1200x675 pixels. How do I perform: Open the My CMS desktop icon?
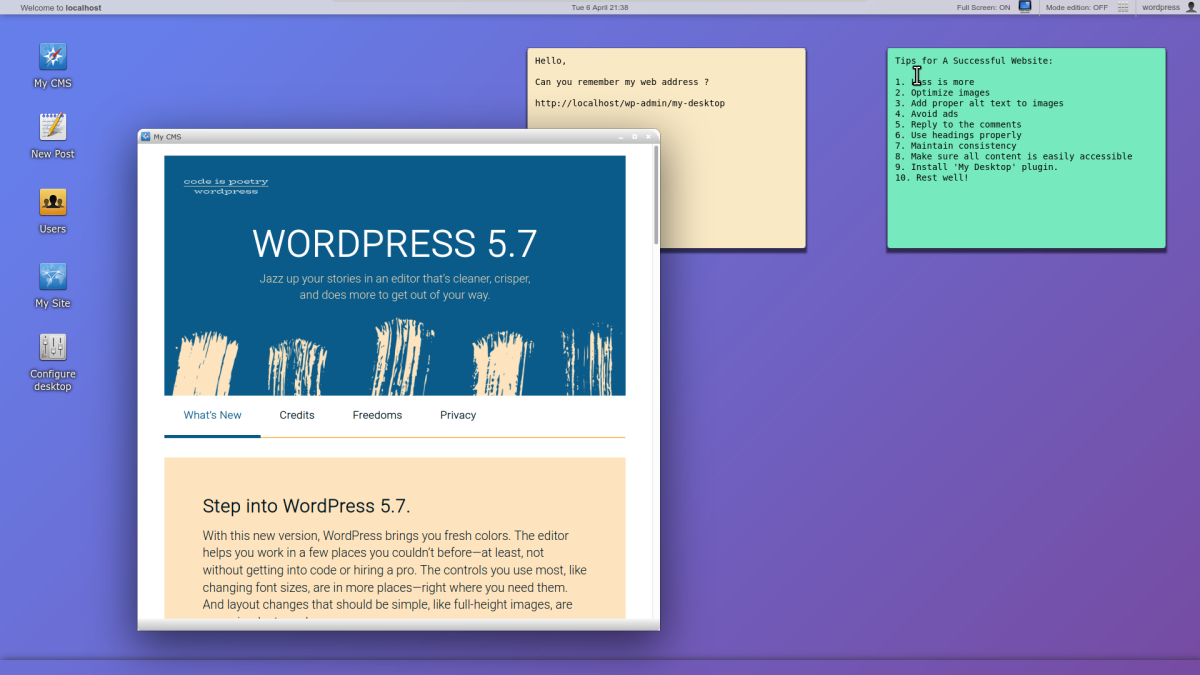(x=53, y=57)
